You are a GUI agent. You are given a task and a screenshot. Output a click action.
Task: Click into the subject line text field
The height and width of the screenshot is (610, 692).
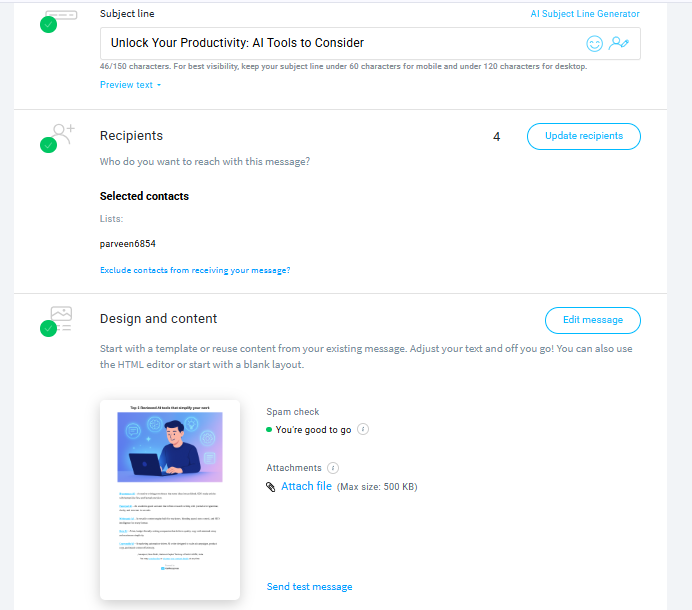click(340, 43)
